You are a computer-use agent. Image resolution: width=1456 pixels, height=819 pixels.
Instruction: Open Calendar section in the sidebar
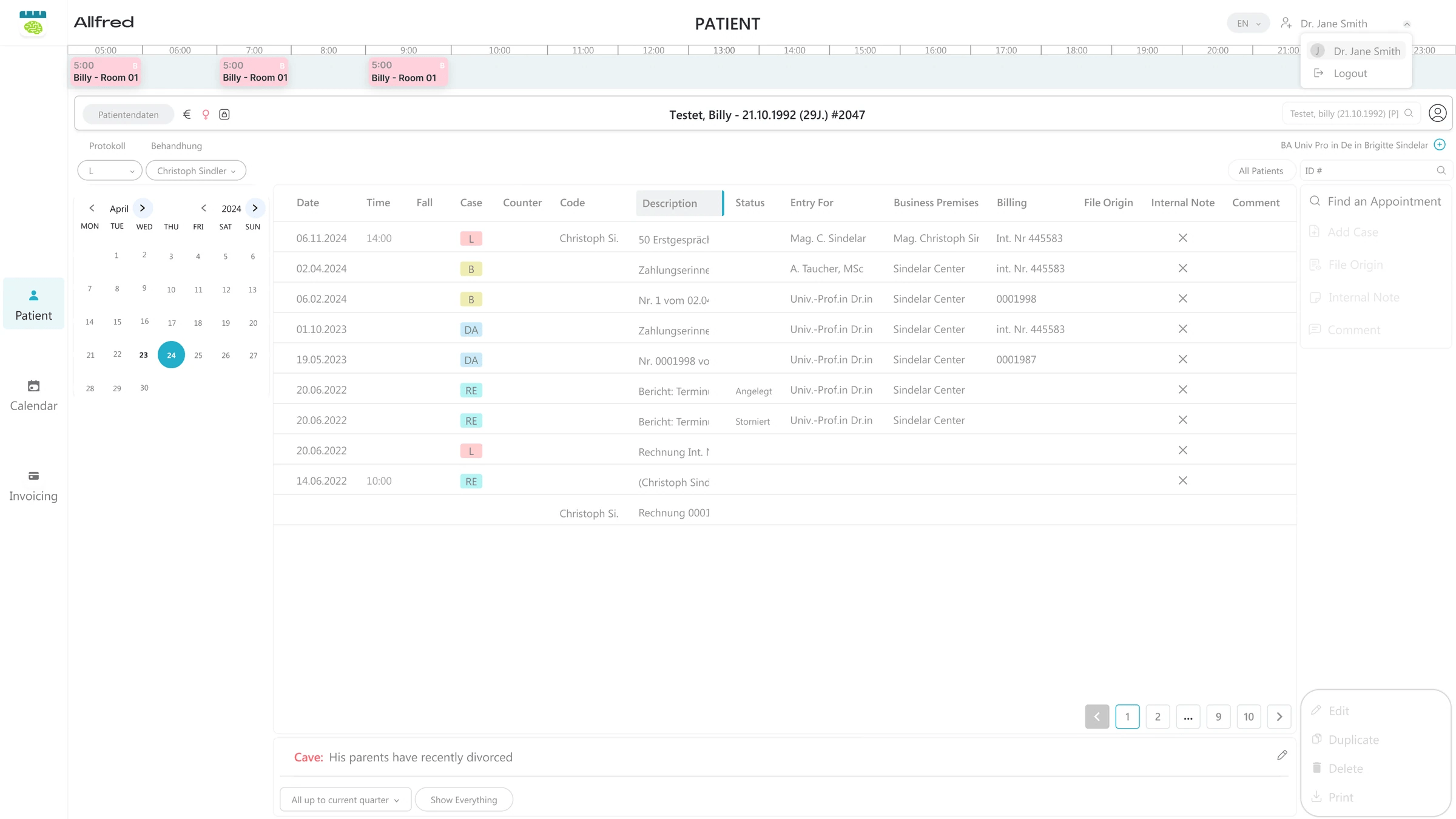click(x=33, y=395)
